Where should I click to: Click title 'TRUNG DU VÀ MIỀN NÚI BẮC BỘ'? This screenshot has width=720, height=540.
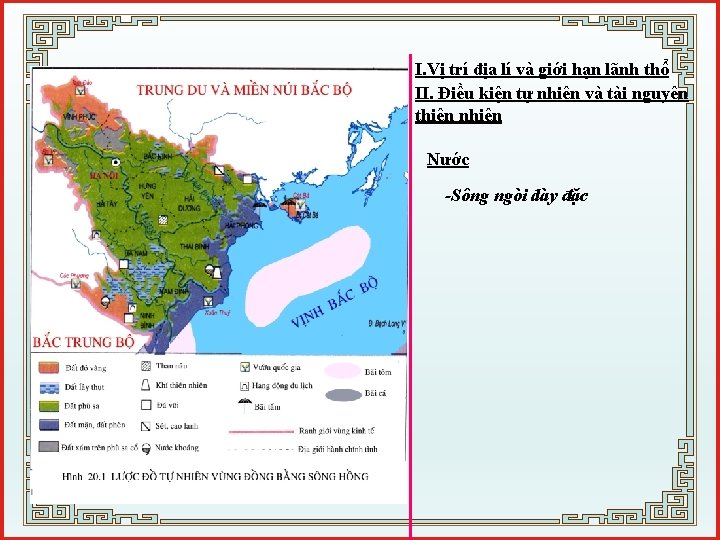click(x=244, y=90)
